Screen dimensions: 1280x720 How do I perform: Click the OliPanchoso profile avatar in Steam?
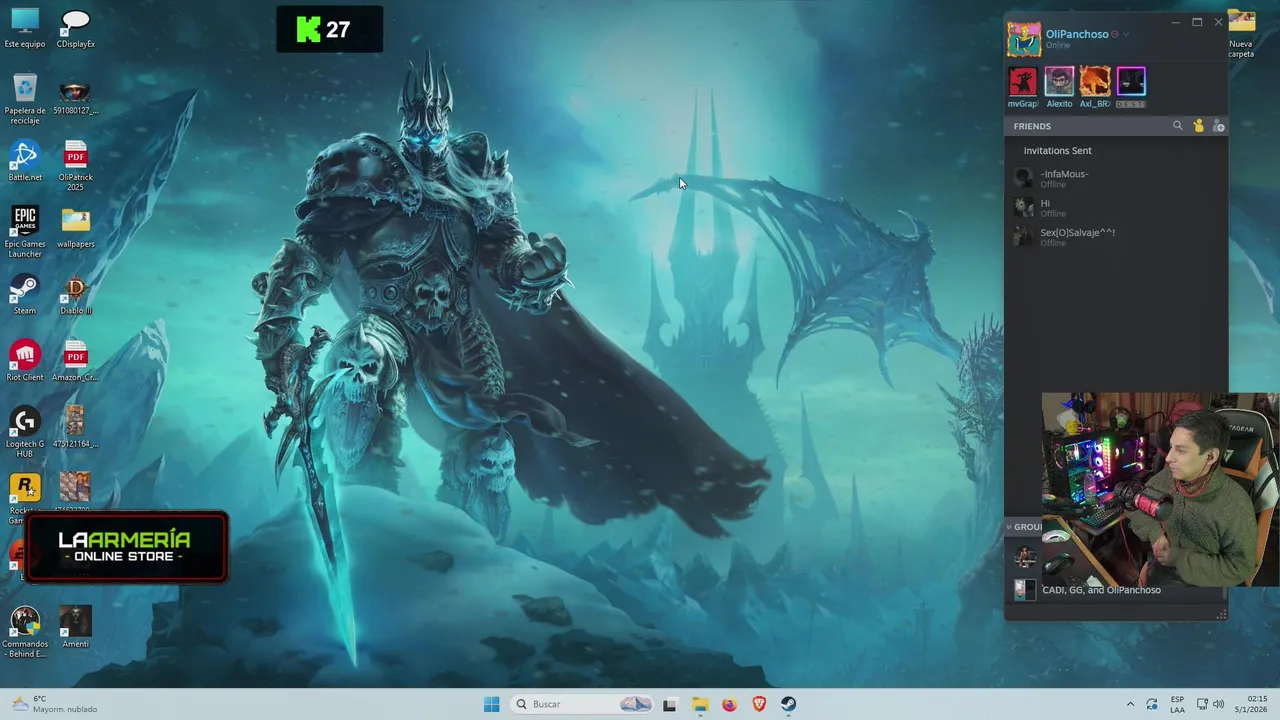point(1023,39)
